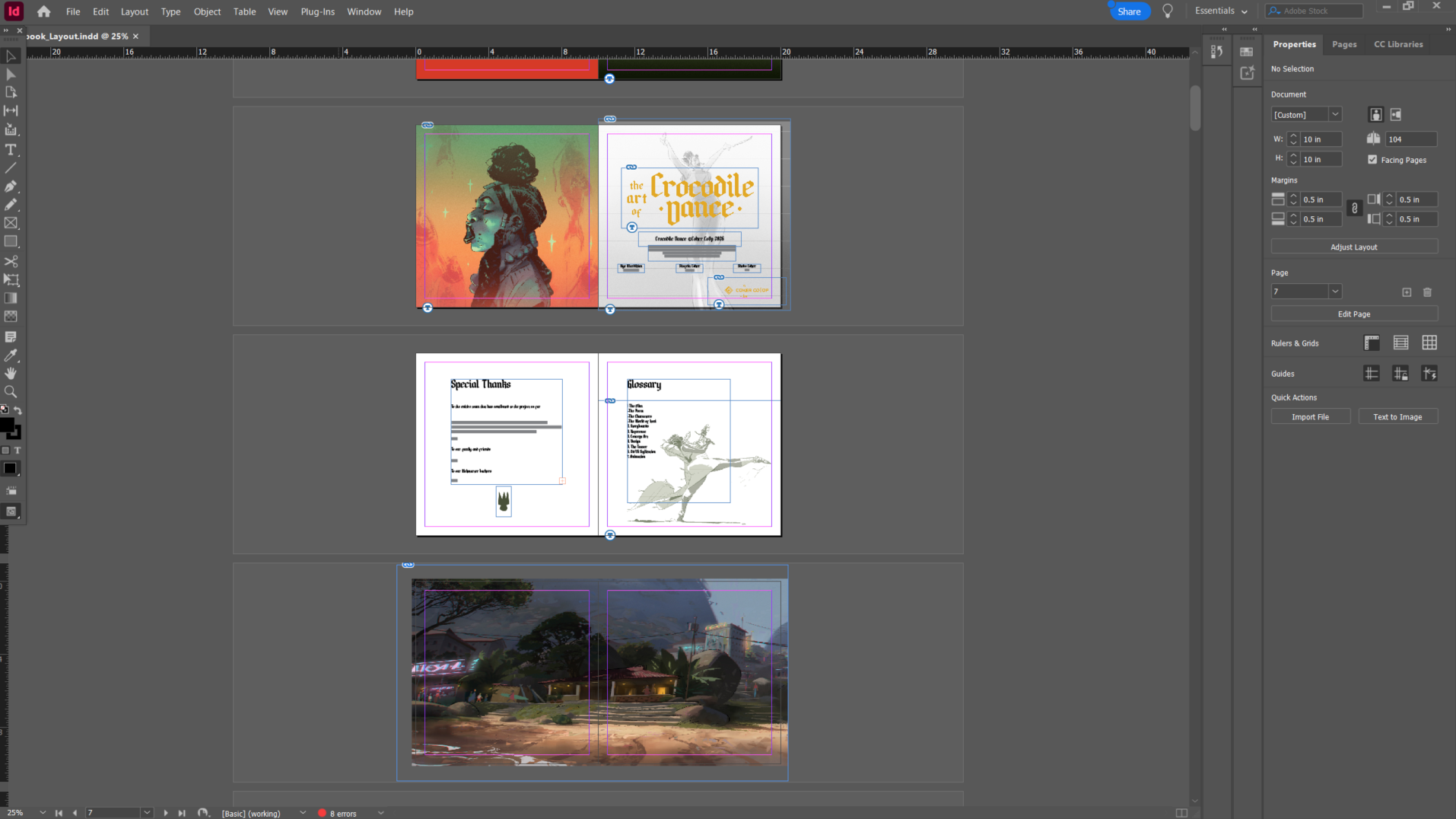Switch to the CC Libraries tab

[1398, 44]
